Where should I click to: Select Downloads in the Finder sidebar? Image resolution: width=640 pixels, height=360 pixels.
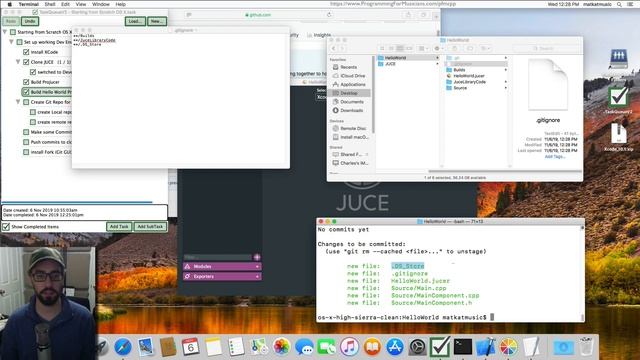[x=351, y=110]
